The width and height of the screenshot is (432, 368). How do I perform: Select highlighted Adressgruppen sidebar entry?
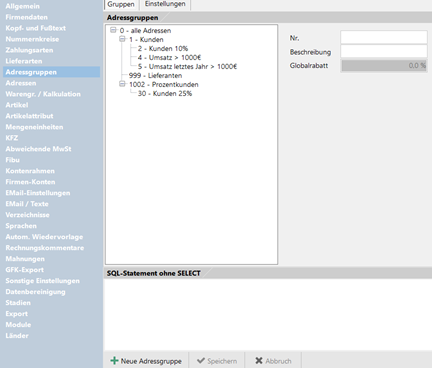coord(52,72)
